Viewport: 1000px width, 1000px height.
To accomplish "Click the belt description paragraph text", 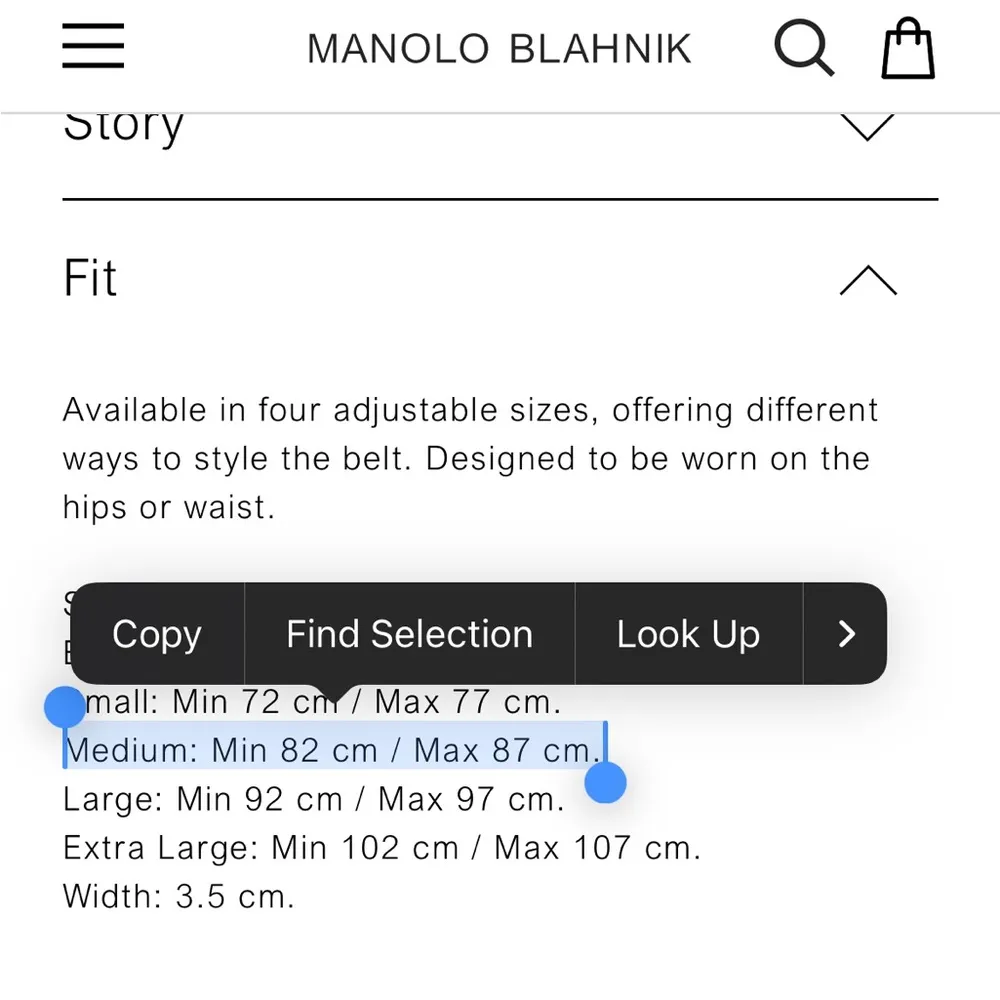I will [470, 458].
